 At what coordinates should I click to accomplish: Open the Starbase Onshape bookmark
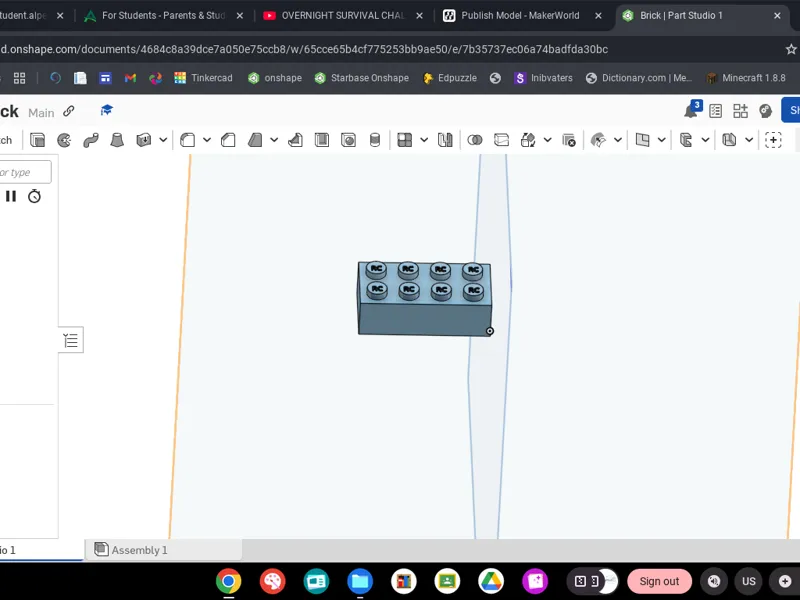[362, 78]
